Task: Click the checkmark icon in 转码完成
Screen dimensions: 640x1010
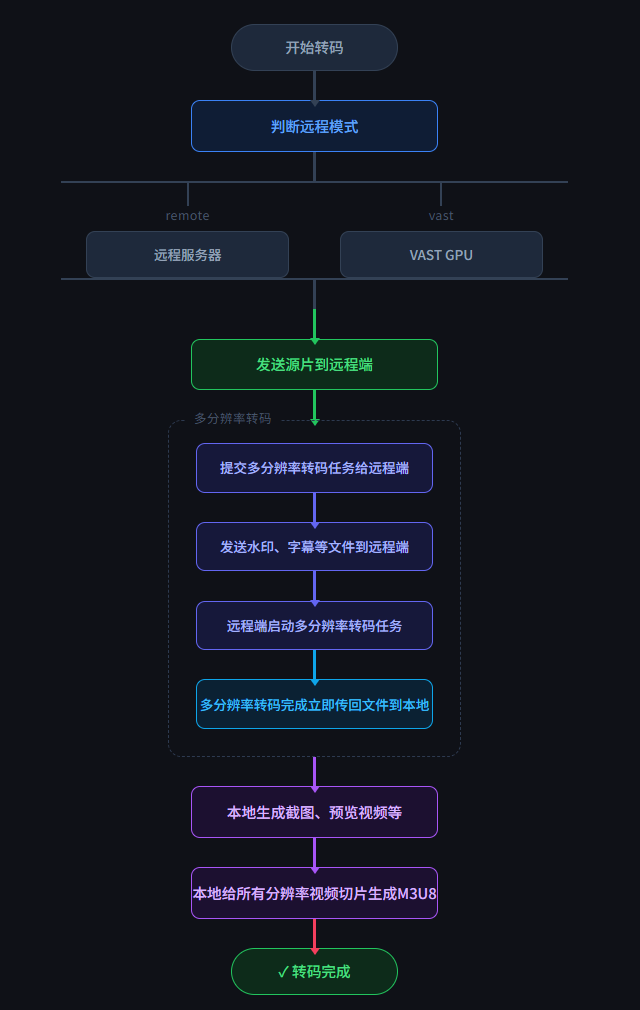Action: [283, 972]
